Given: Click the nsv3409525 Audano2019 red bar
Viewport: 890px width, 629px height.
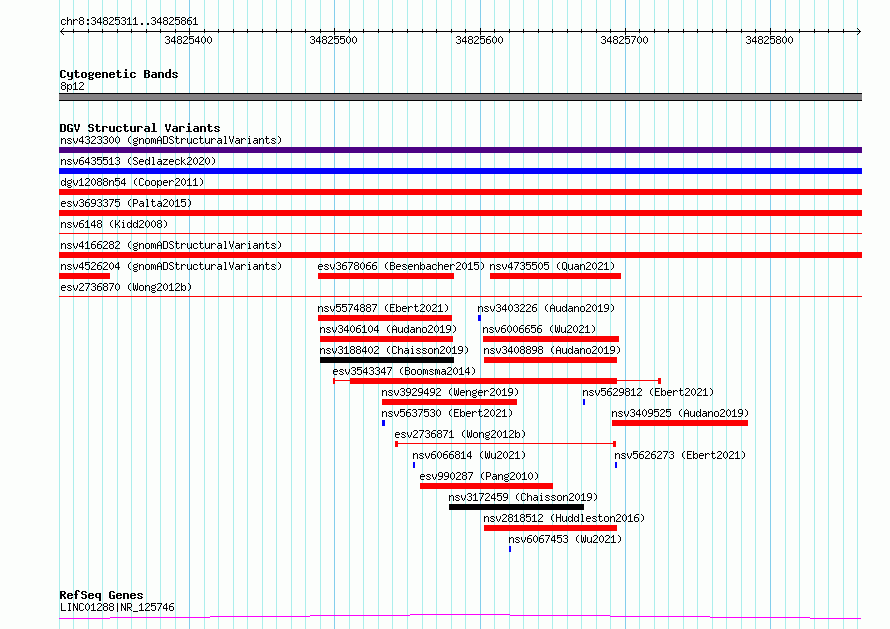Looking at the screenshot, I should (x=680, y=423).
